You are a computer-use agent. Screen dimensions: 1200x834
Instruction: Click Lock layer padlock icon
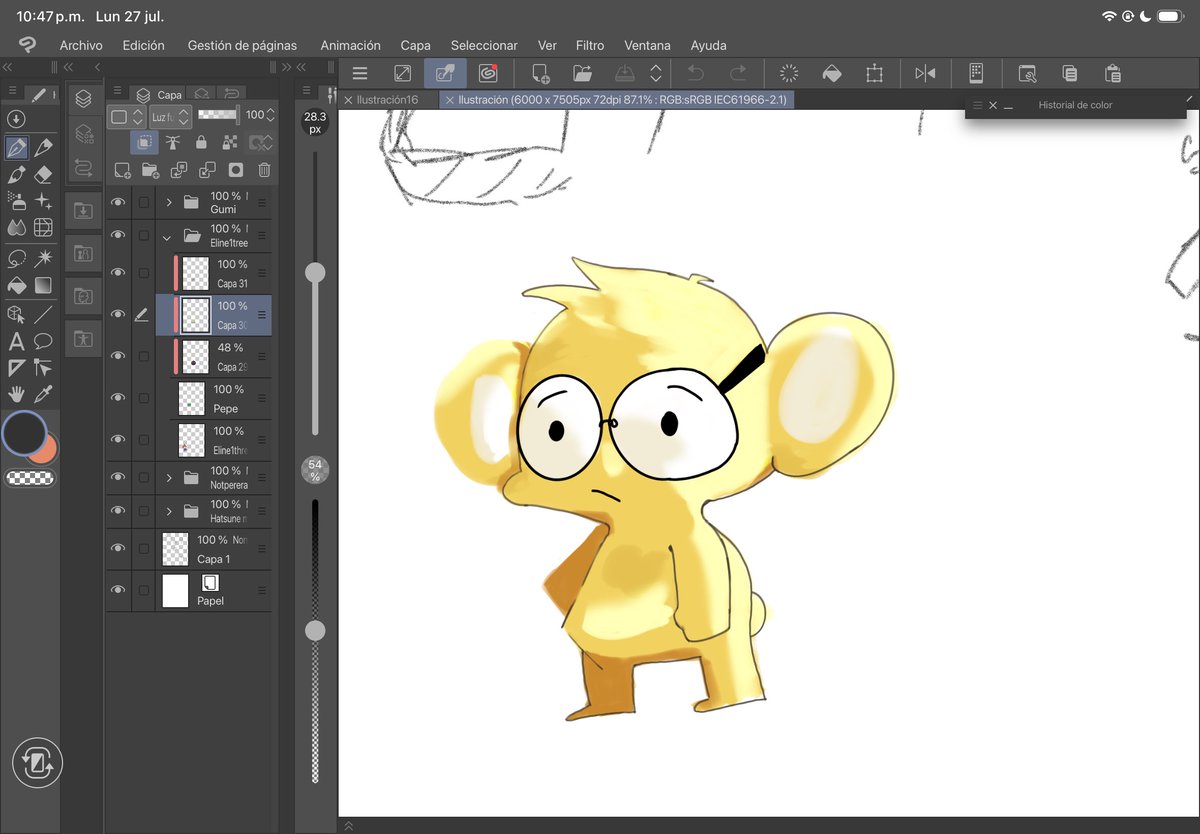(201, 143)
